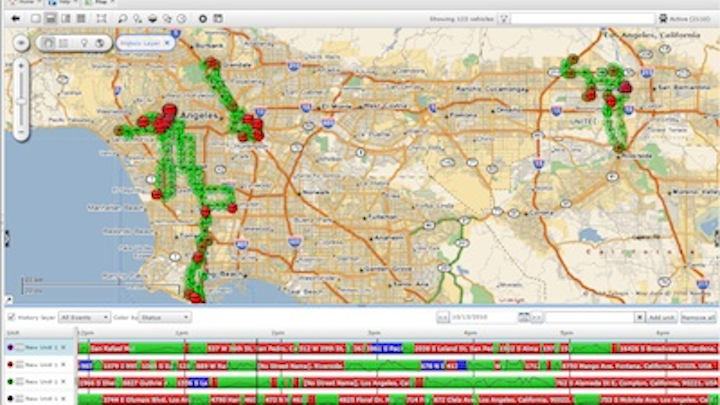Open the Home menu
Image resolution: width=720 pixels, height=405 pixels.
pos(25,2)
